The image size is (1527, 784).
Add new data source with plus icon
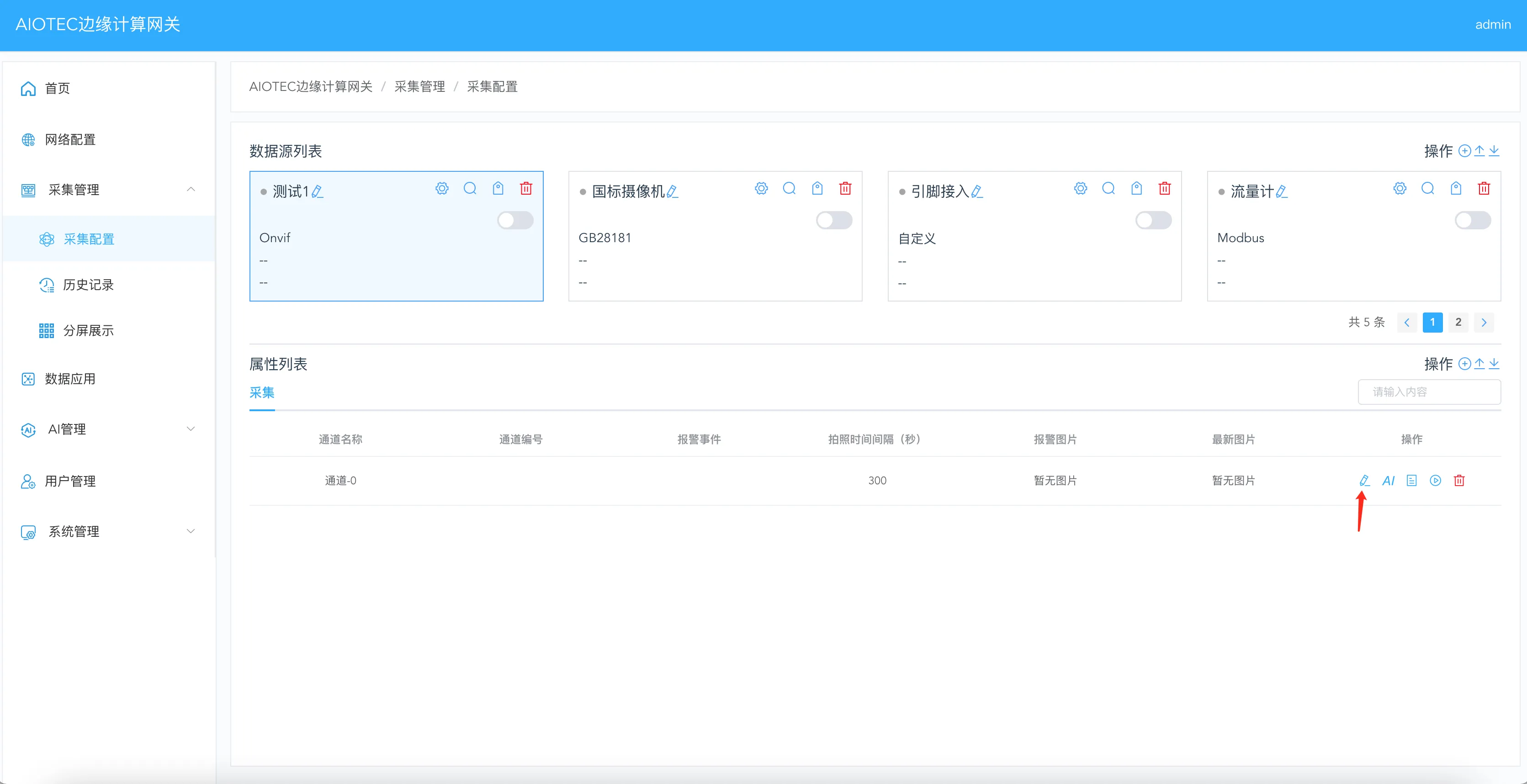point(1464,151)
